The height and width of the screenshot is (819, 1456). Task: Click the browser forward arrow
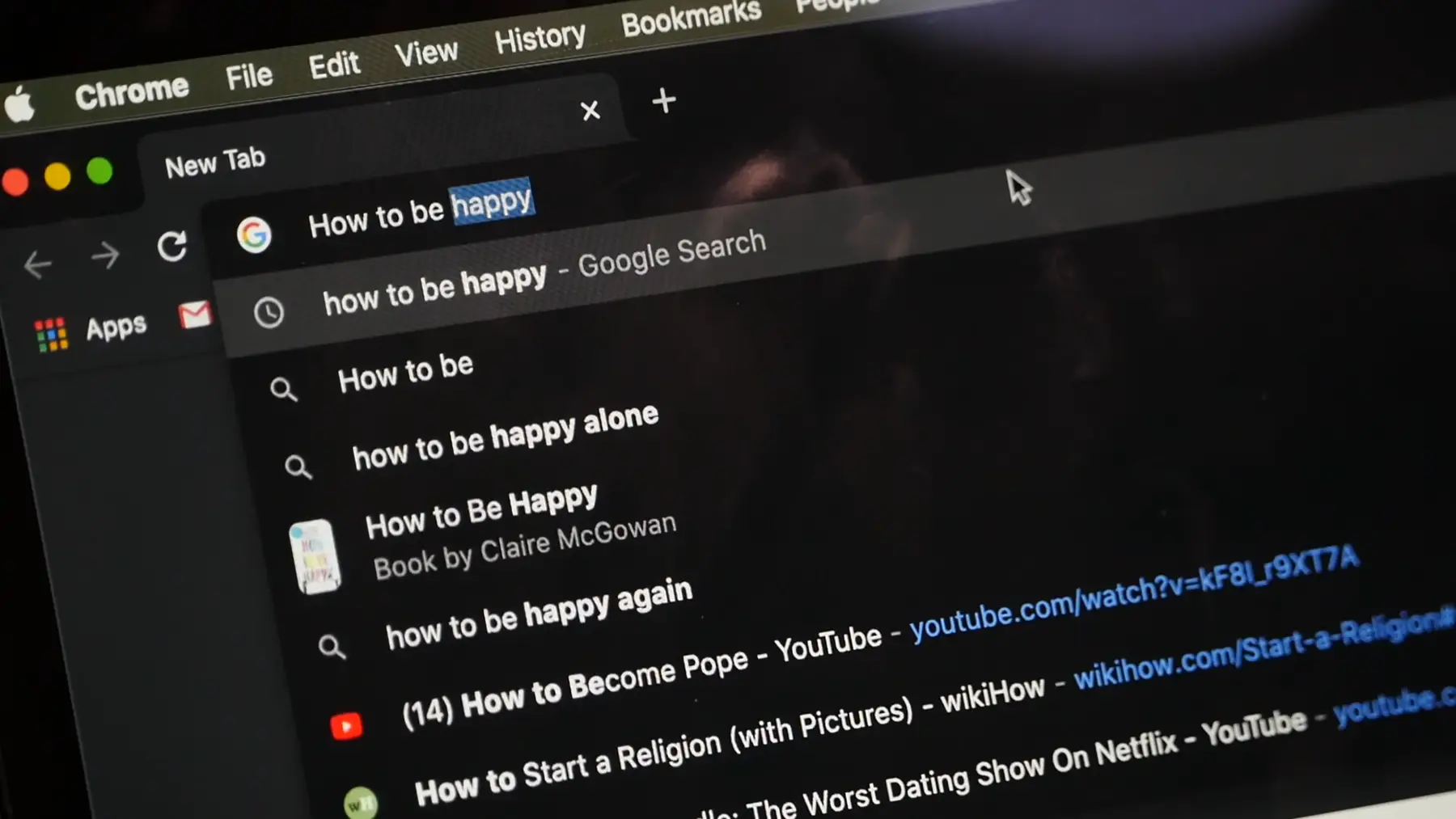[x=104, y=256]
